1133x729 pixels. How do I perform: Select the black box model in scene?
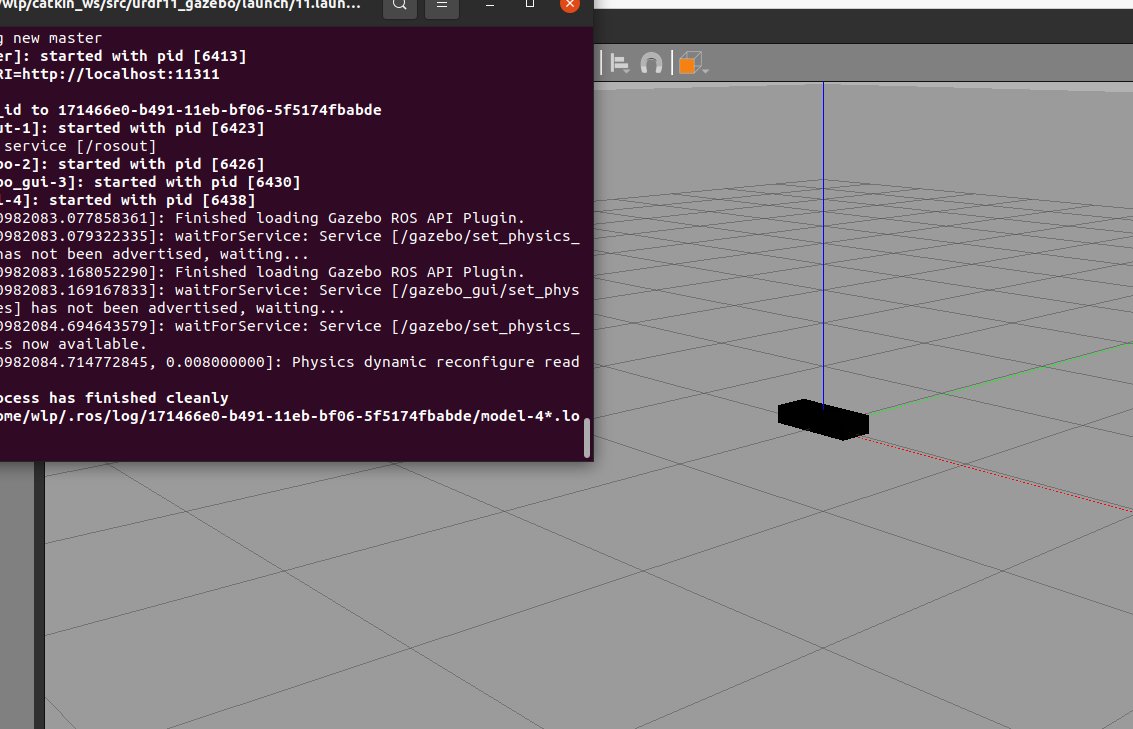point(823,418)
